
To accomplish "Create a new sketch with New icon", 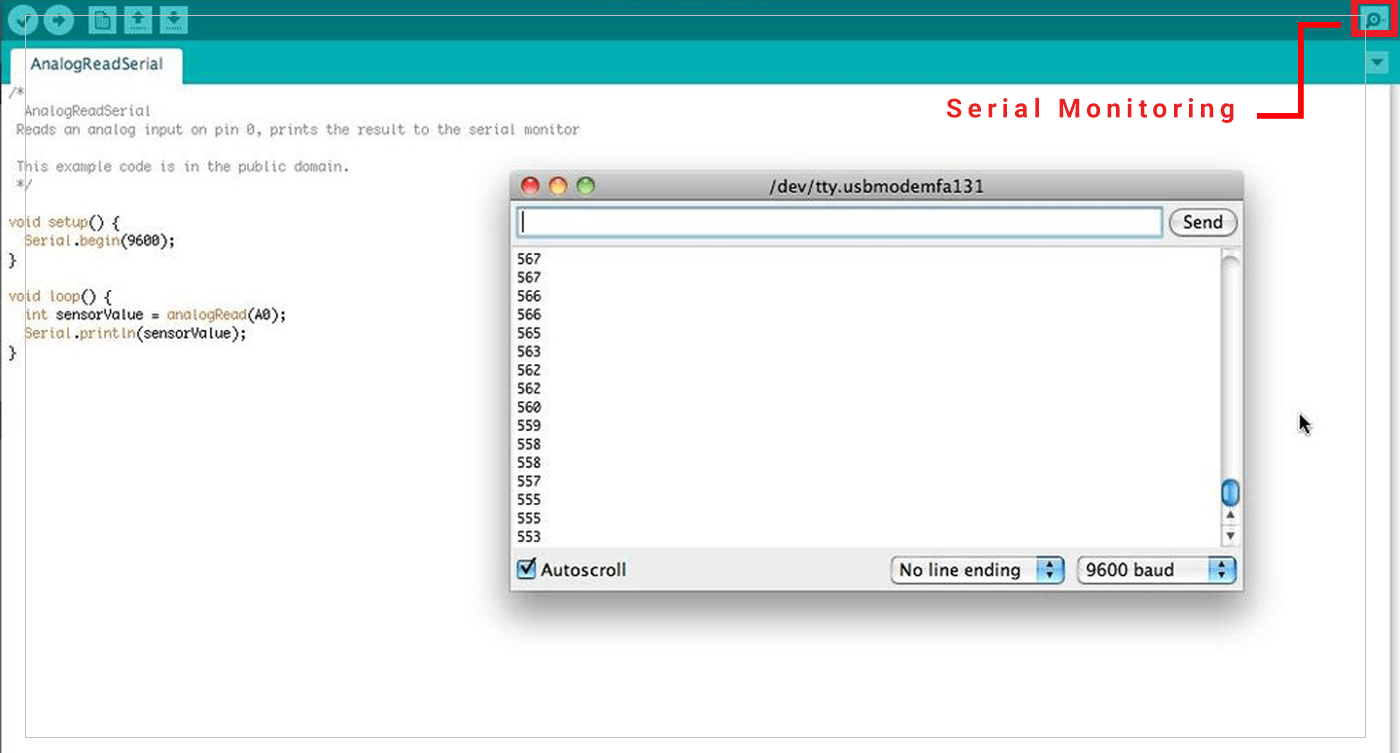I will click(101, 19).
